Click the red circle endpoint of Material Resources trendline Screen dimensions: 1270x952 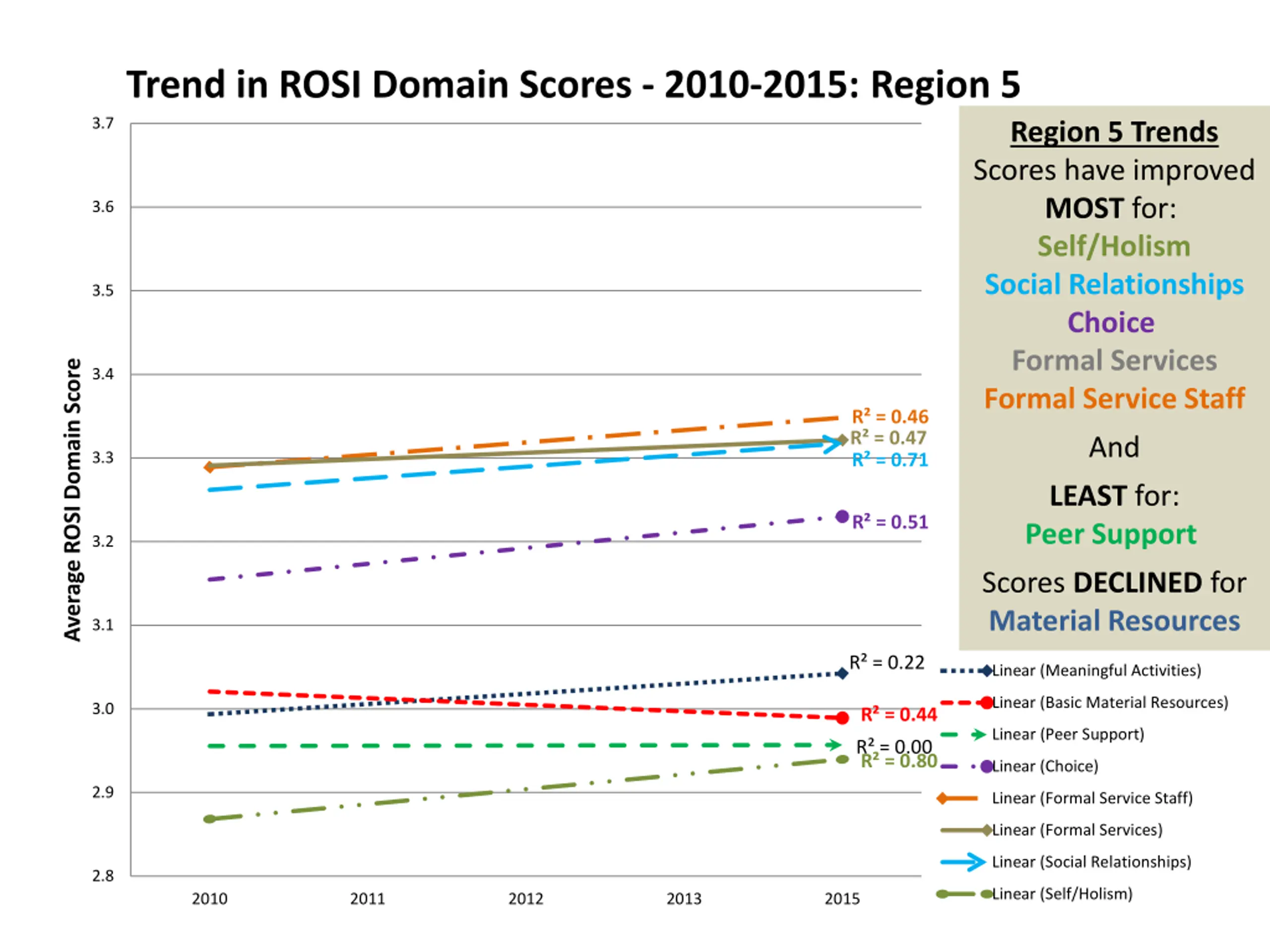click(x=842, y=718)
